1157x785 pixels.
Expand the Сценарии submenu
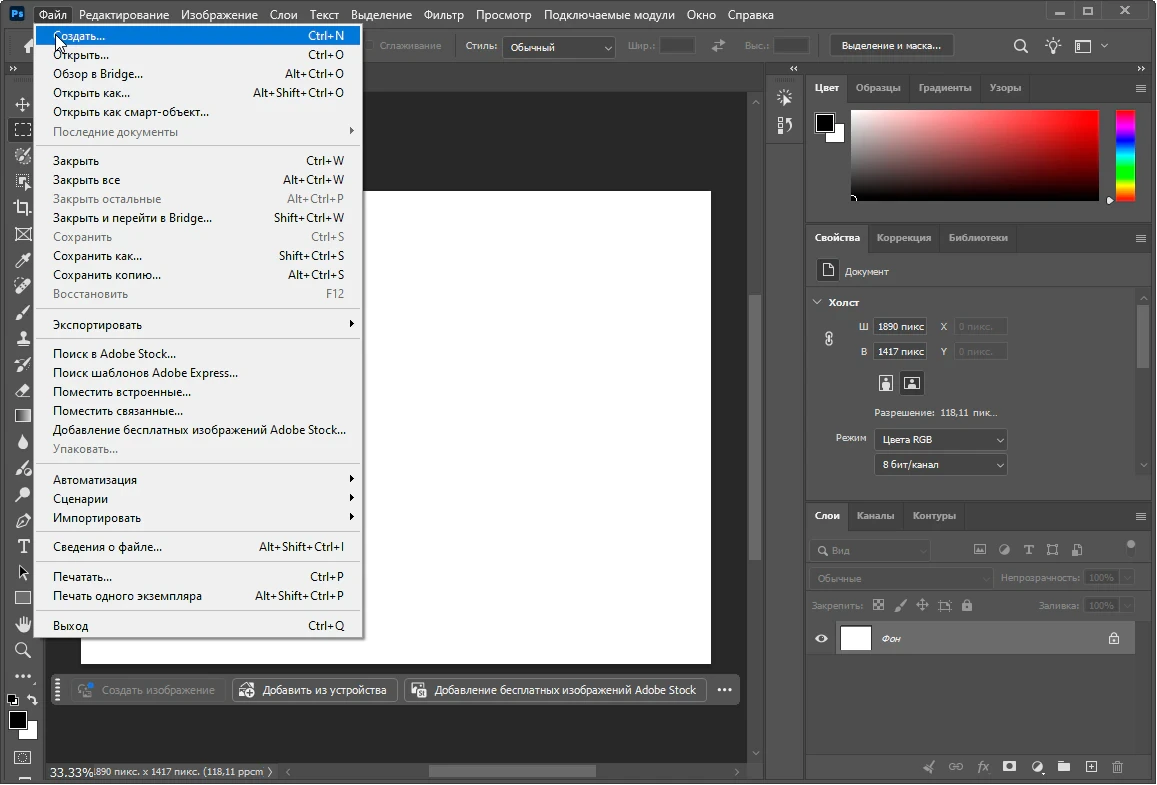[199, 499]
